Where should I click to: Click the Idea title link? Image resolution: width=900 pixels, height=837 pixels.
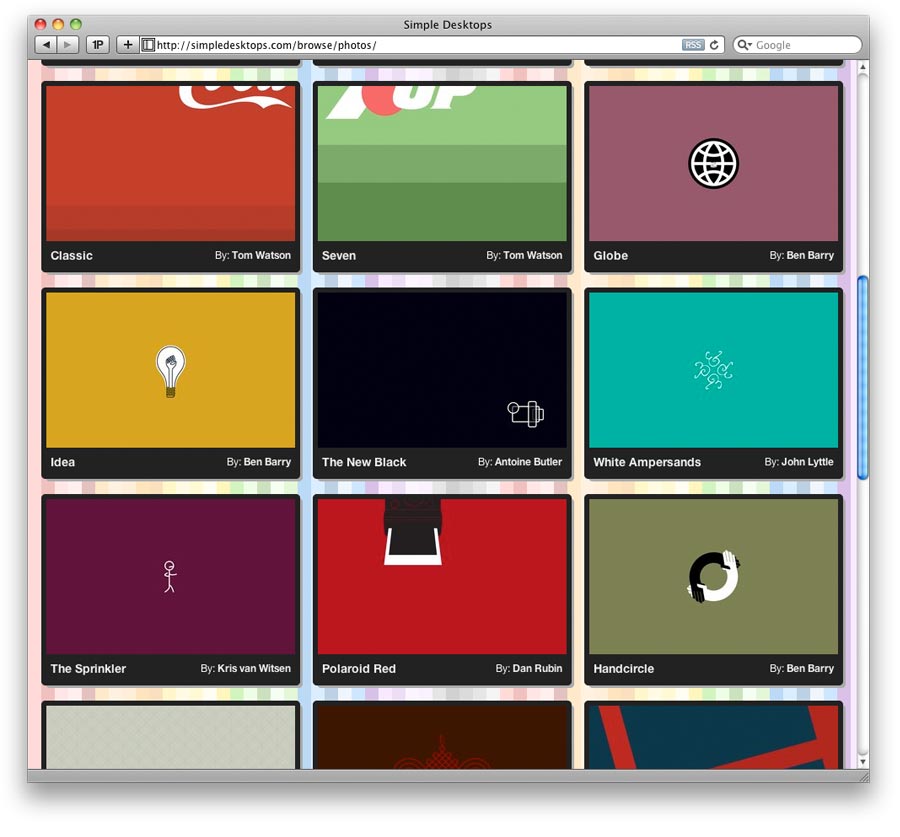63,462
